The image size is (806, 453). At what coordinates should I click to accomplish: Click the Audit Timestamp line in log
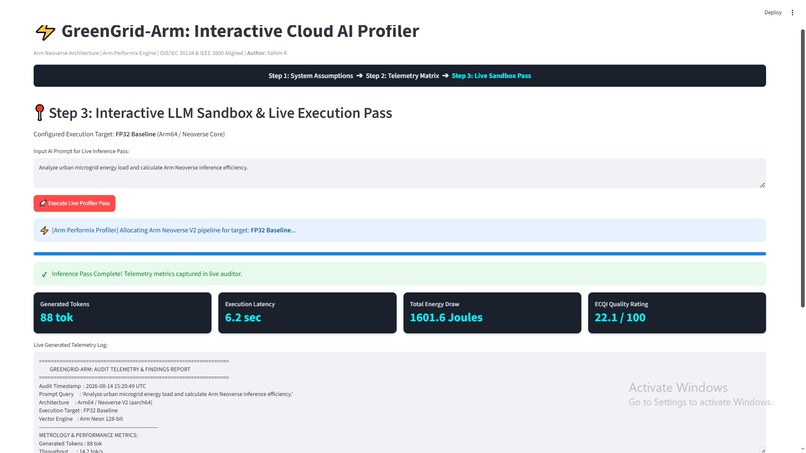[93, 386]
